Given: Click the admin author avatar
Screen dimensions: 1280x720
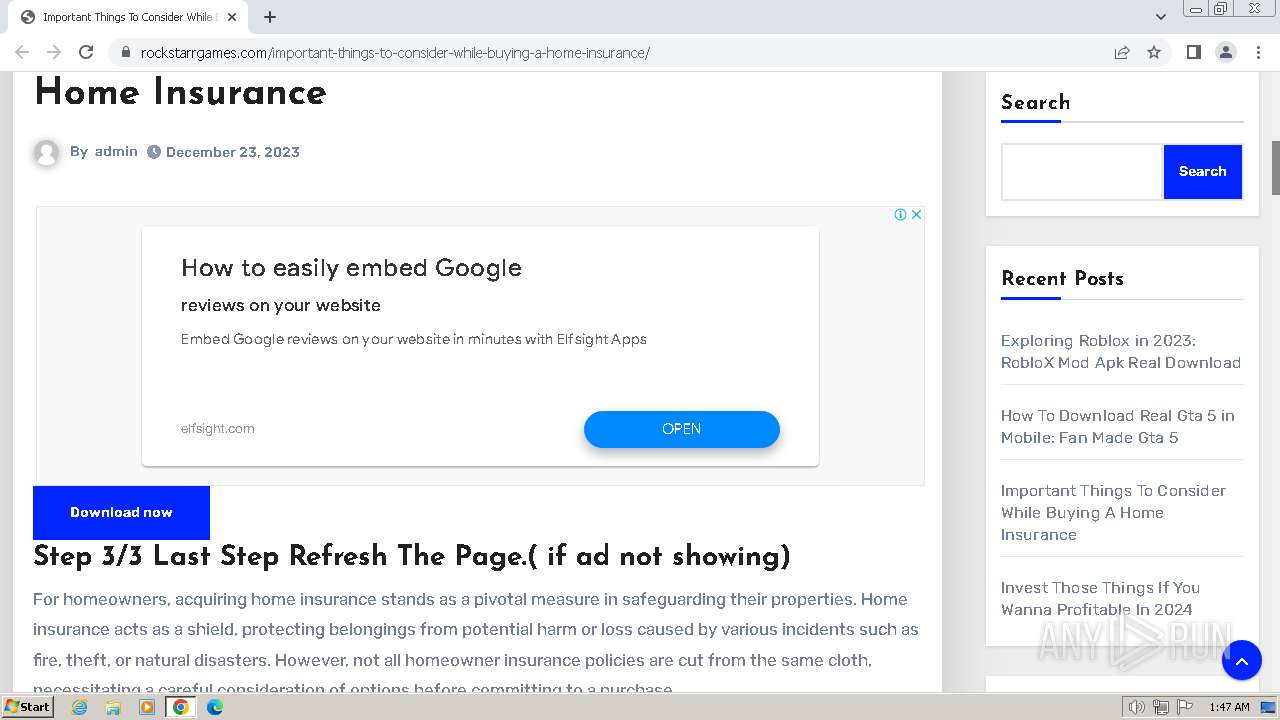Looking at the screenshot, I should 46,152.
